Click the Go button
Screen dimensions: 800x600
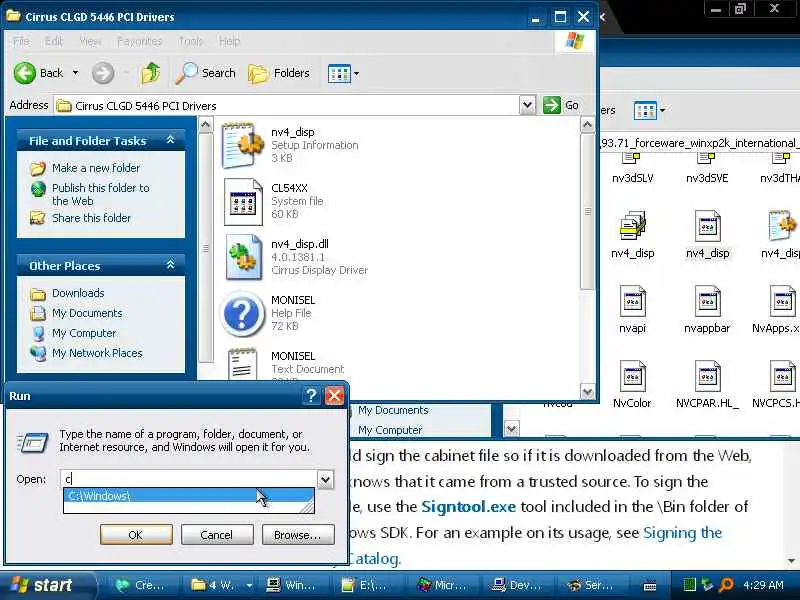(x=561, y=106)
